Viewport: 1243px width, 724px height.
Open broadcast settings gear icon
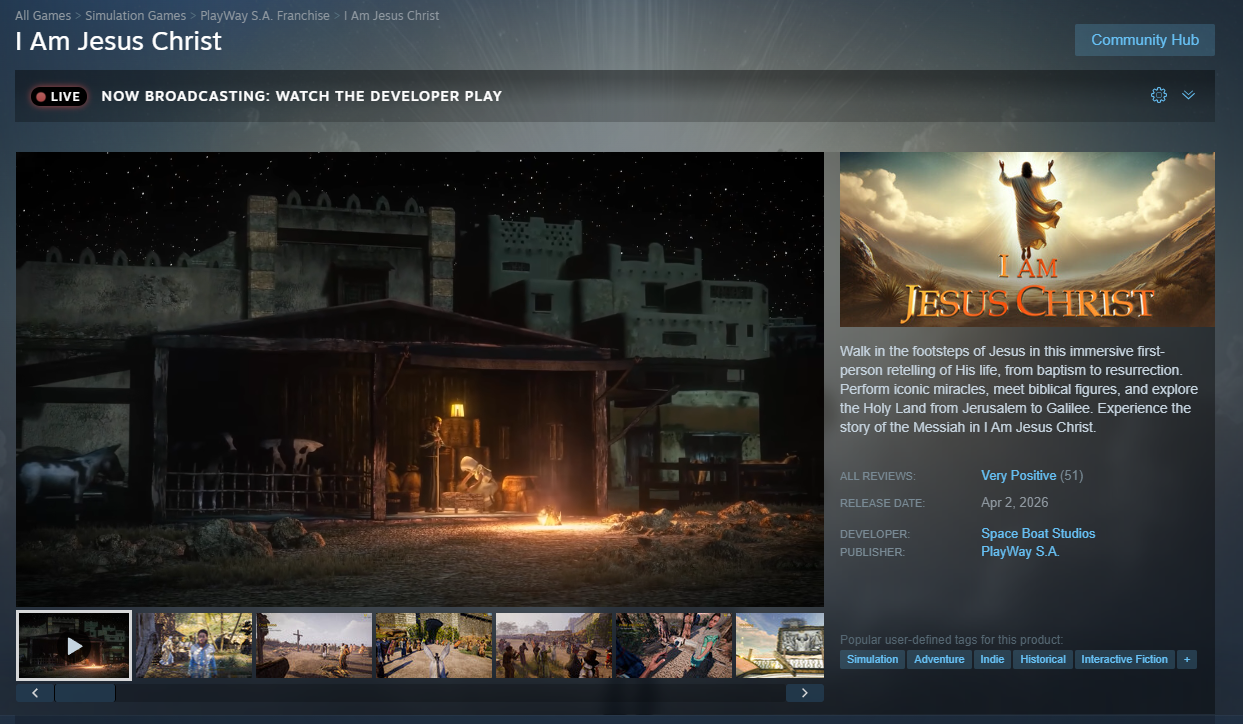(x=1159, y=95)
